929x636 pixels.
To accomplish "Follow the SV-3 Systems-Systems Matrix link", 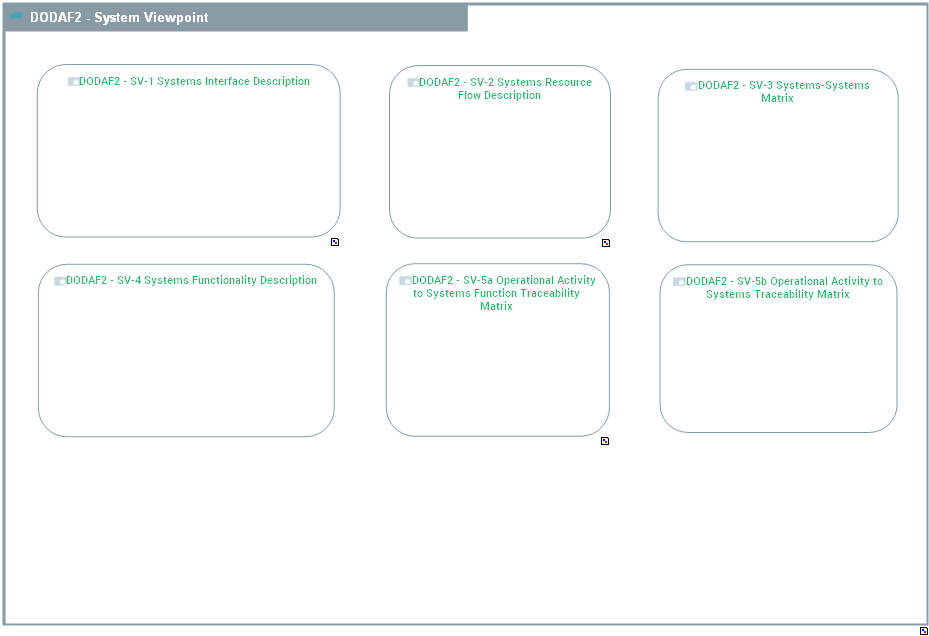I will [x=782, y=92].
